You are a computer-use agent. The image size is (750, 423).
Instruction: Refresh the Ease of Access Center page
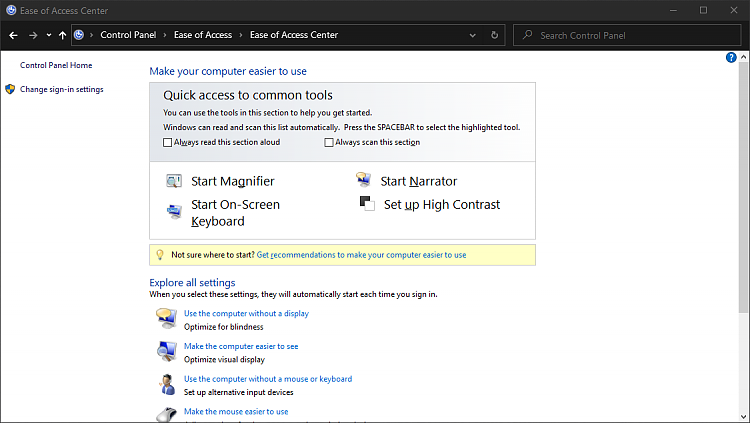tap(494, 35)
